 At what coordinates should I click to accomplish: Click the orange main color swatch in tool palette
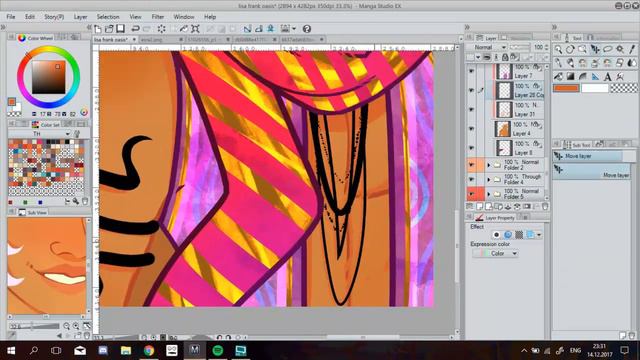pyautogui.click(x=566, y=88)
